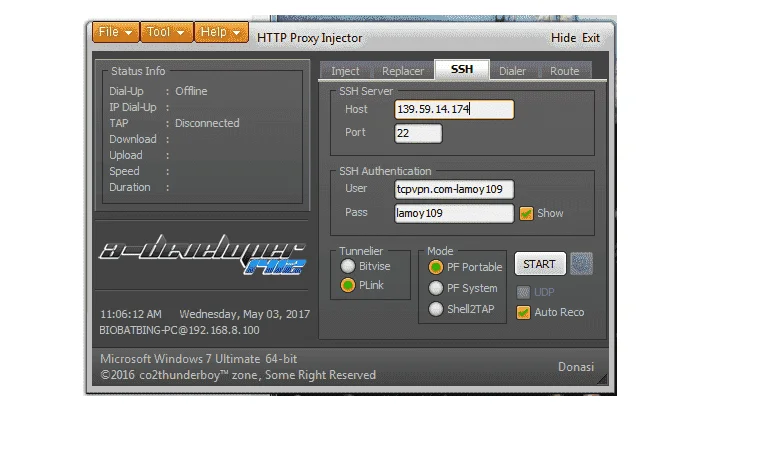Image resolution: width=768 pixels, height=460 pixels.
Task: Click the a-developer logo image
Action: coord(203,255)
